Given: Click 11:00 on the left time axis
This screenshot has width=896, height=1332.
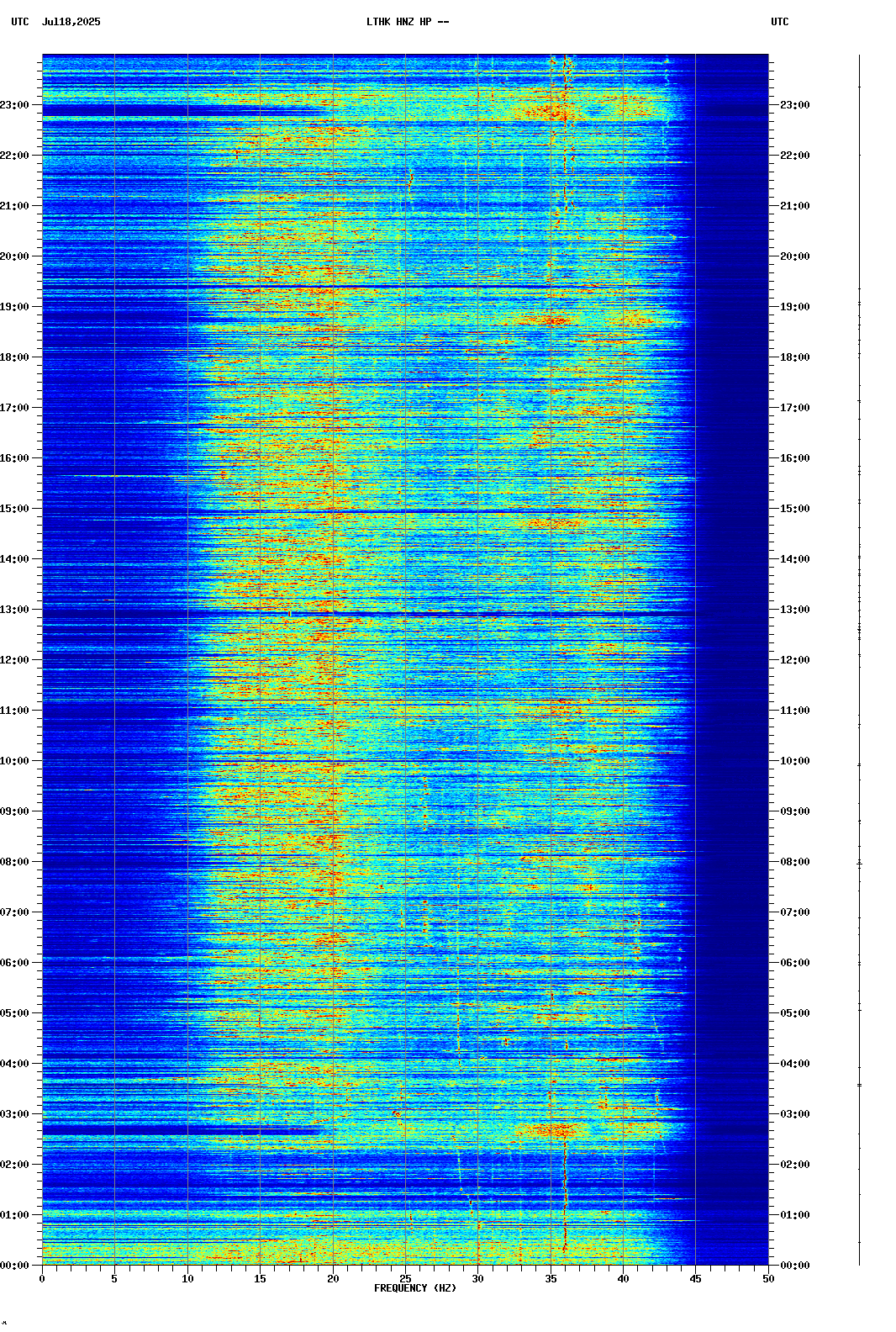Looking at the screenshot, I should click(14, 711).
